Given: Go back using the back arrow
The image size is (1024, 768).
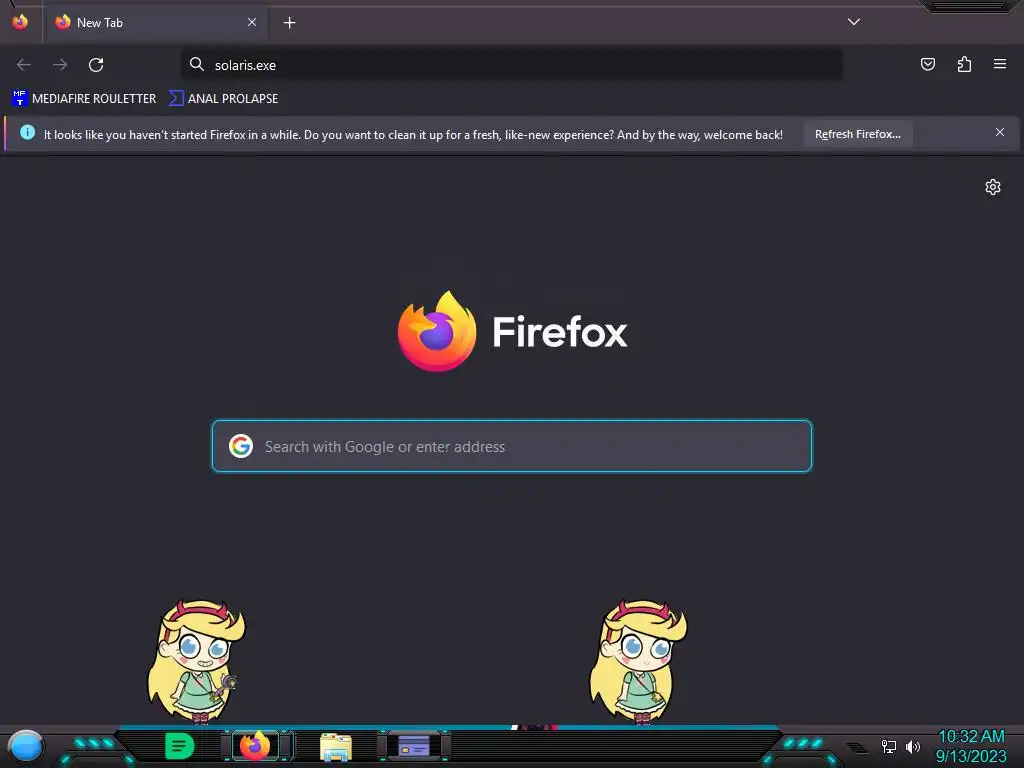Looking at the screenshot, I should (x=24, y=65).
